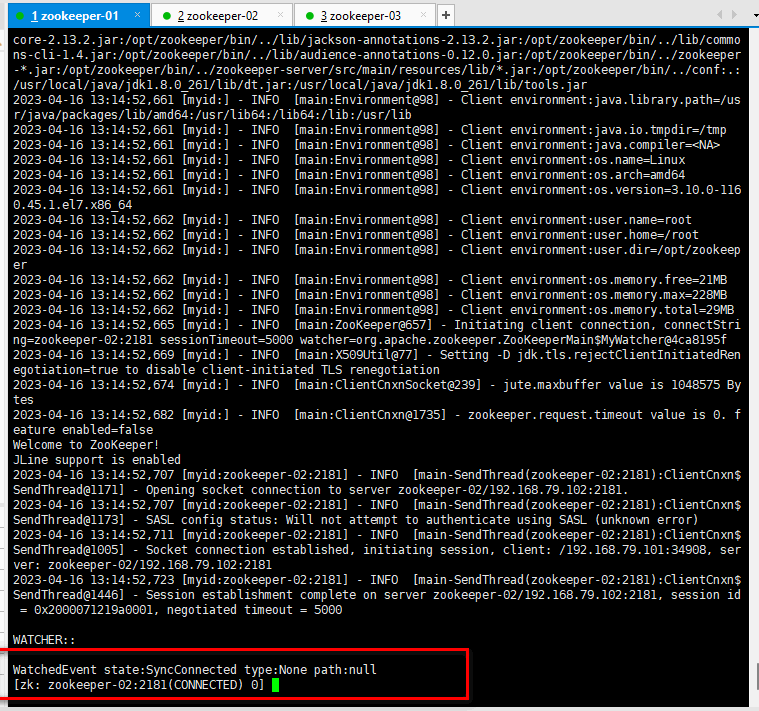
Task: Click the green status dot on zookeeper-01 tab
Action: coord(20,16)
